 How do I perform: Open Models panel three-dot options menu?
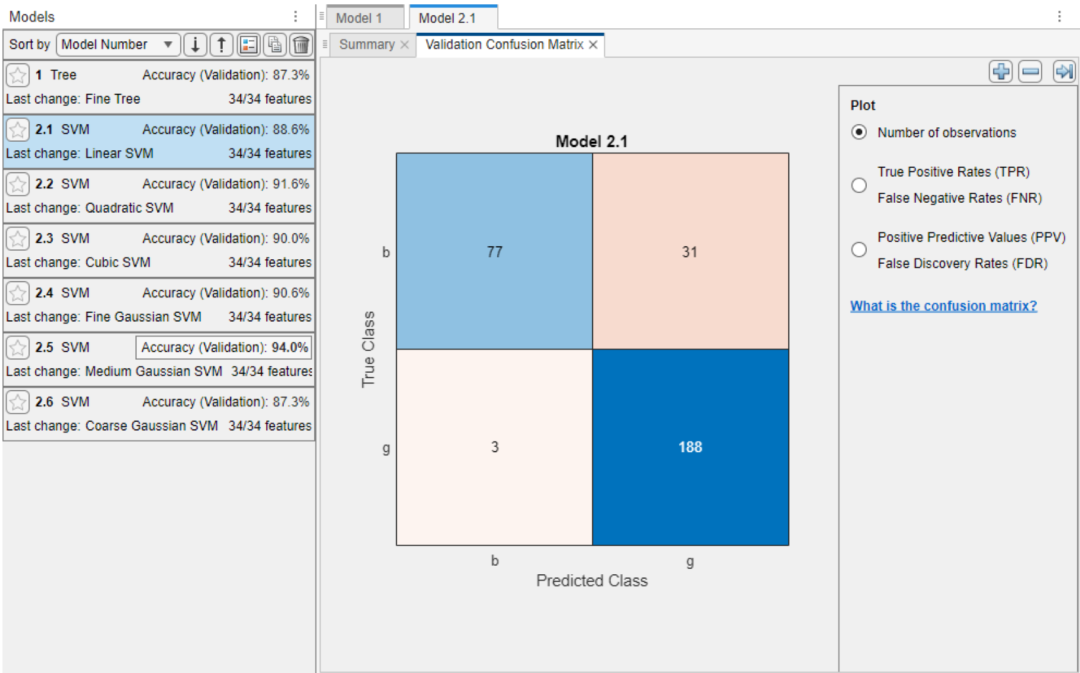click(295, 17)
